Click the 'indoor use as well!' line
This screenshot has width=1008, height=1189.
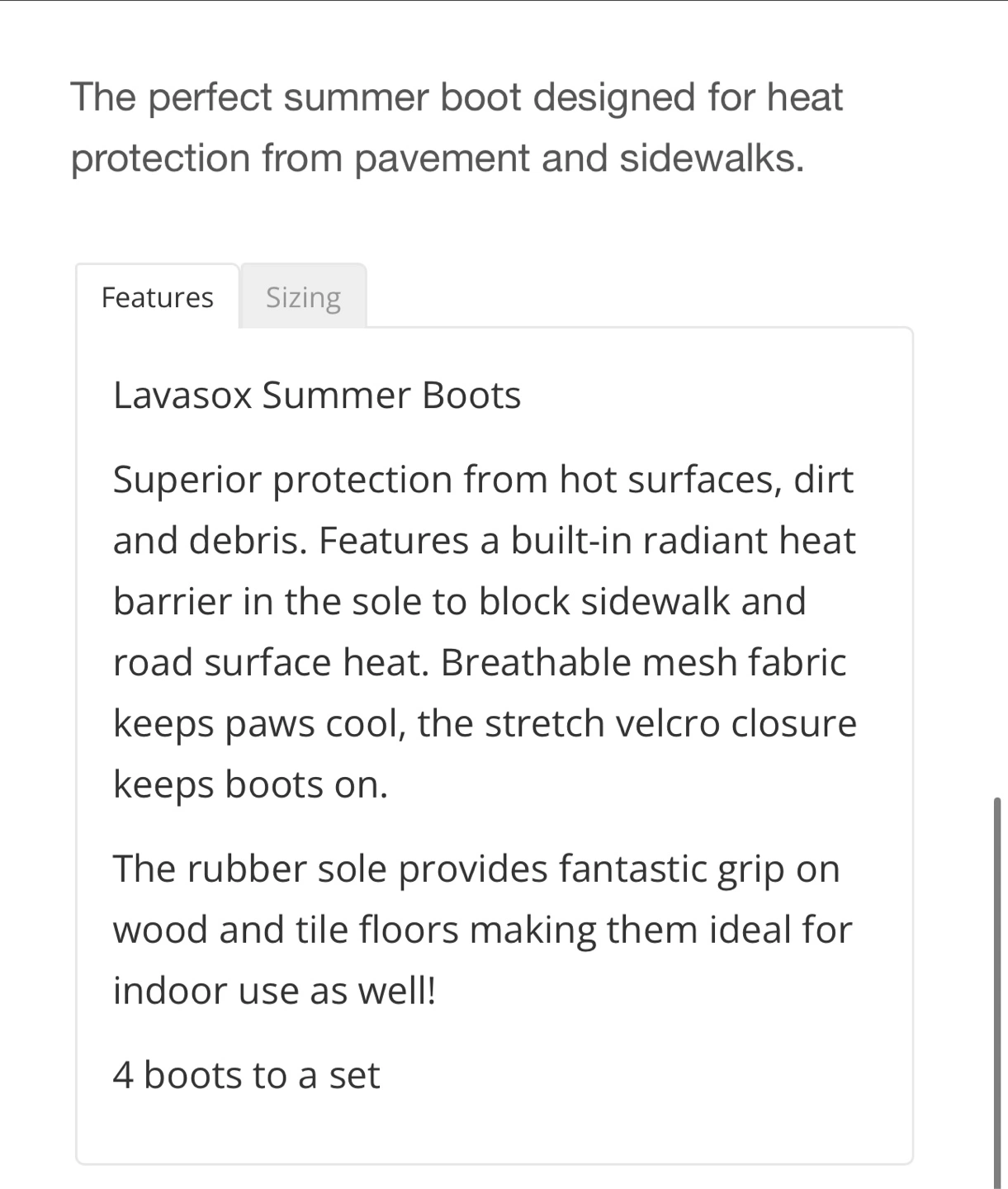(x=274, y=990)
